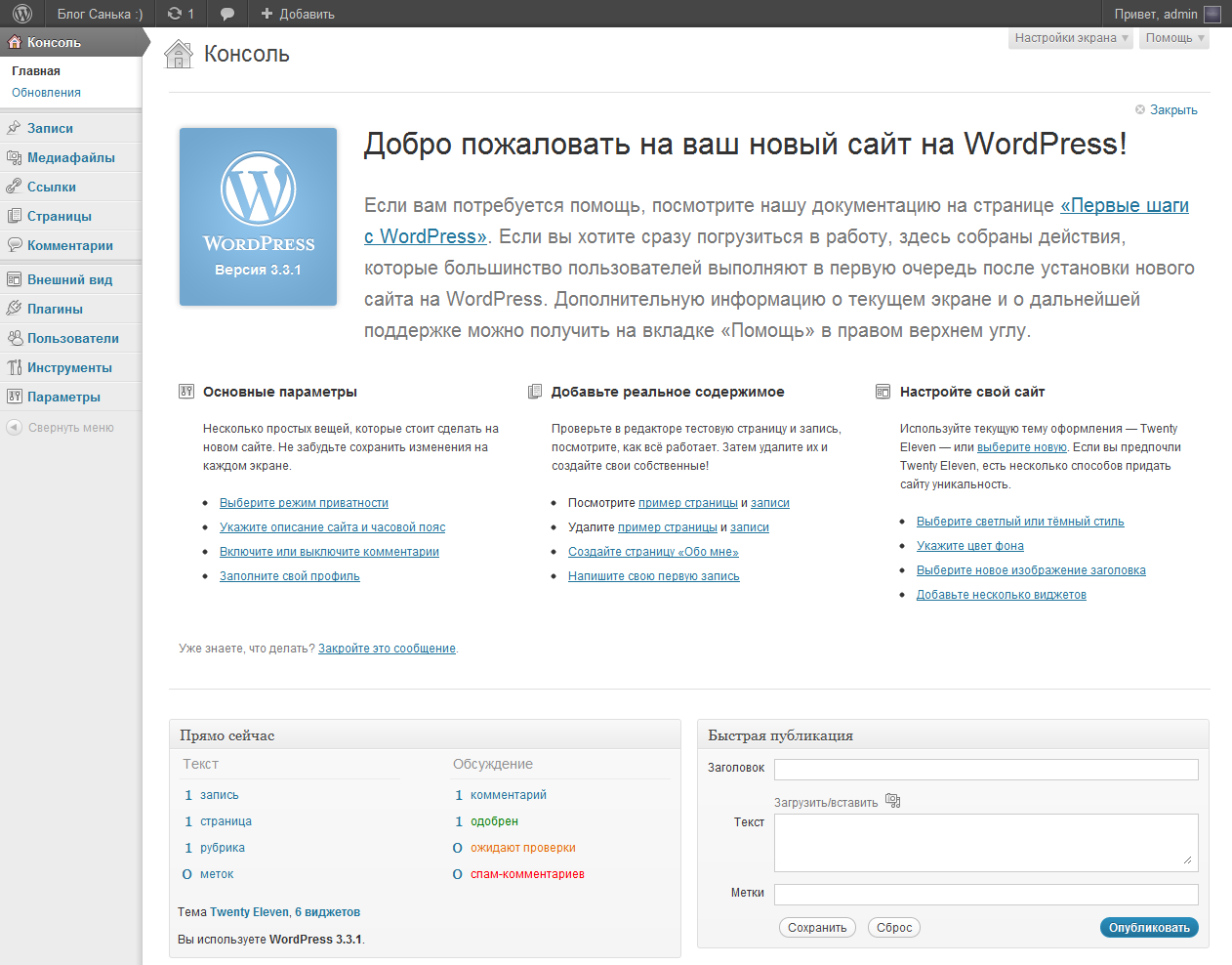Open the Добавить new content menu
The height and width of the screenshot is (965, 1232).
pyautogui.click(x=297, y=14)
